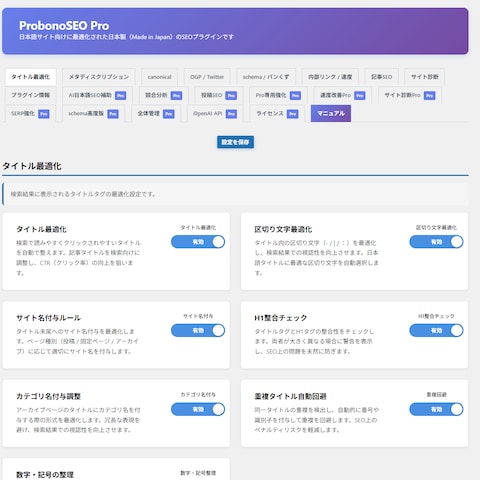The height and width of the screenshot is (480, 480).
Task: Click the 数字・記号の整理 card heading
Action: (45, 475)
